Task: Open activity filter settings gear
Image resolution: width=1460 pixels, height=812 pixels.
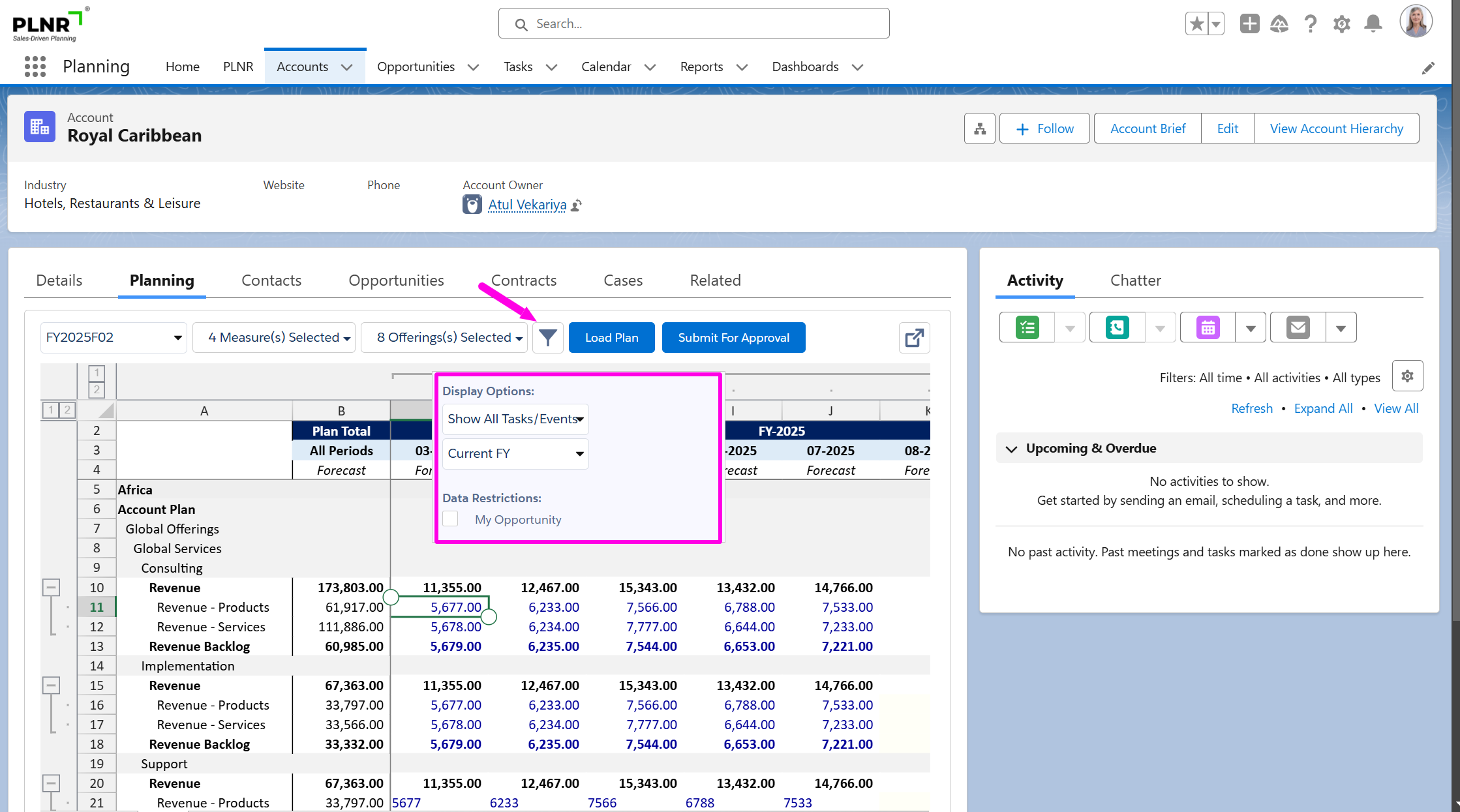Action: pos(1407,376)
